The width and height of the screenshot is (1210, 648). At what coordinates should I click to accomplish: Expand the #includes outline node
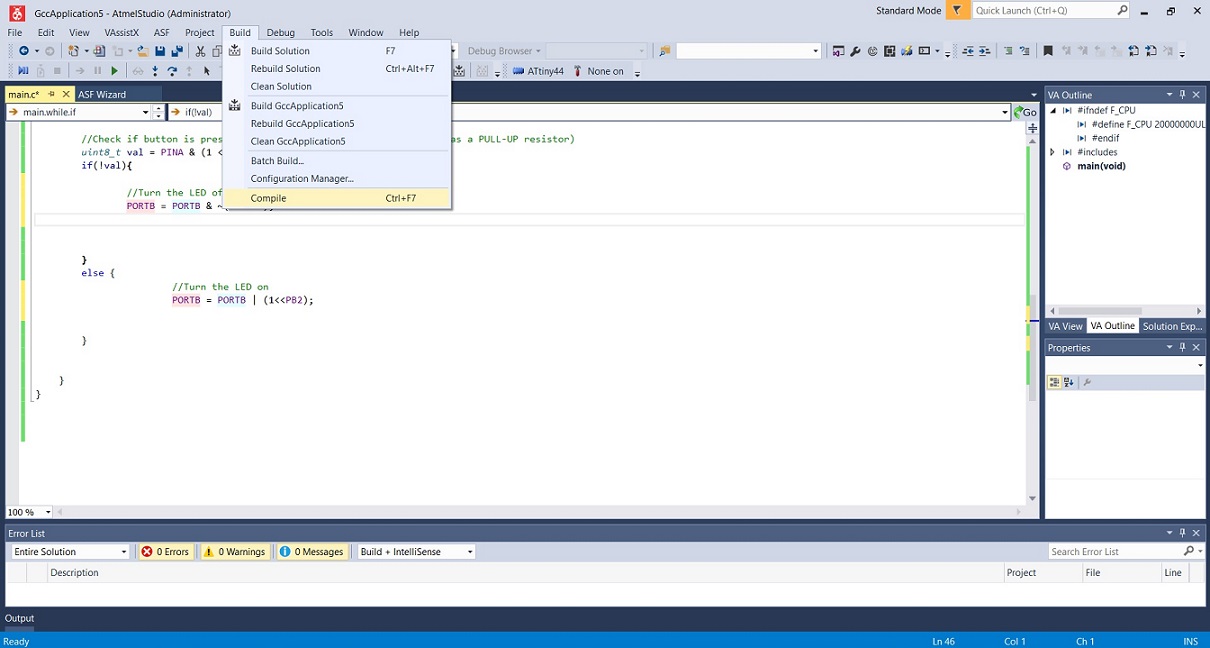(1053, 152)
